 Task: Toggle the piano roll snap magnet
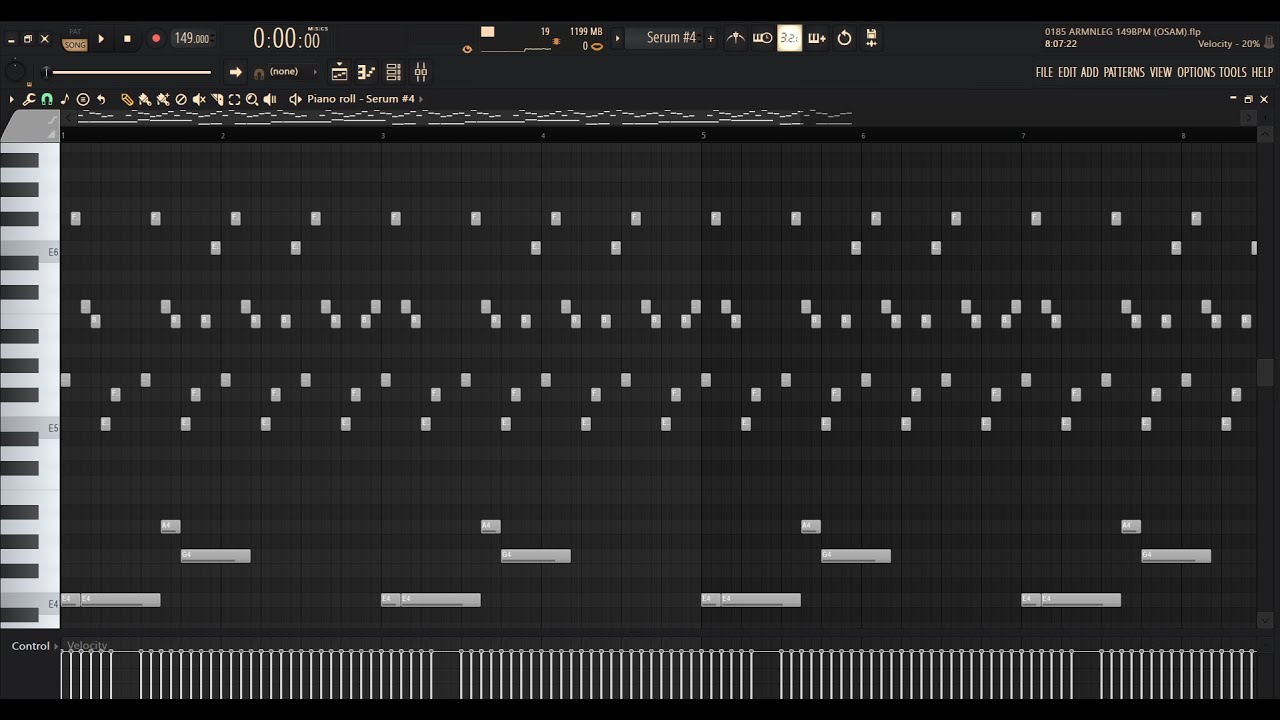tap(47, 99)
